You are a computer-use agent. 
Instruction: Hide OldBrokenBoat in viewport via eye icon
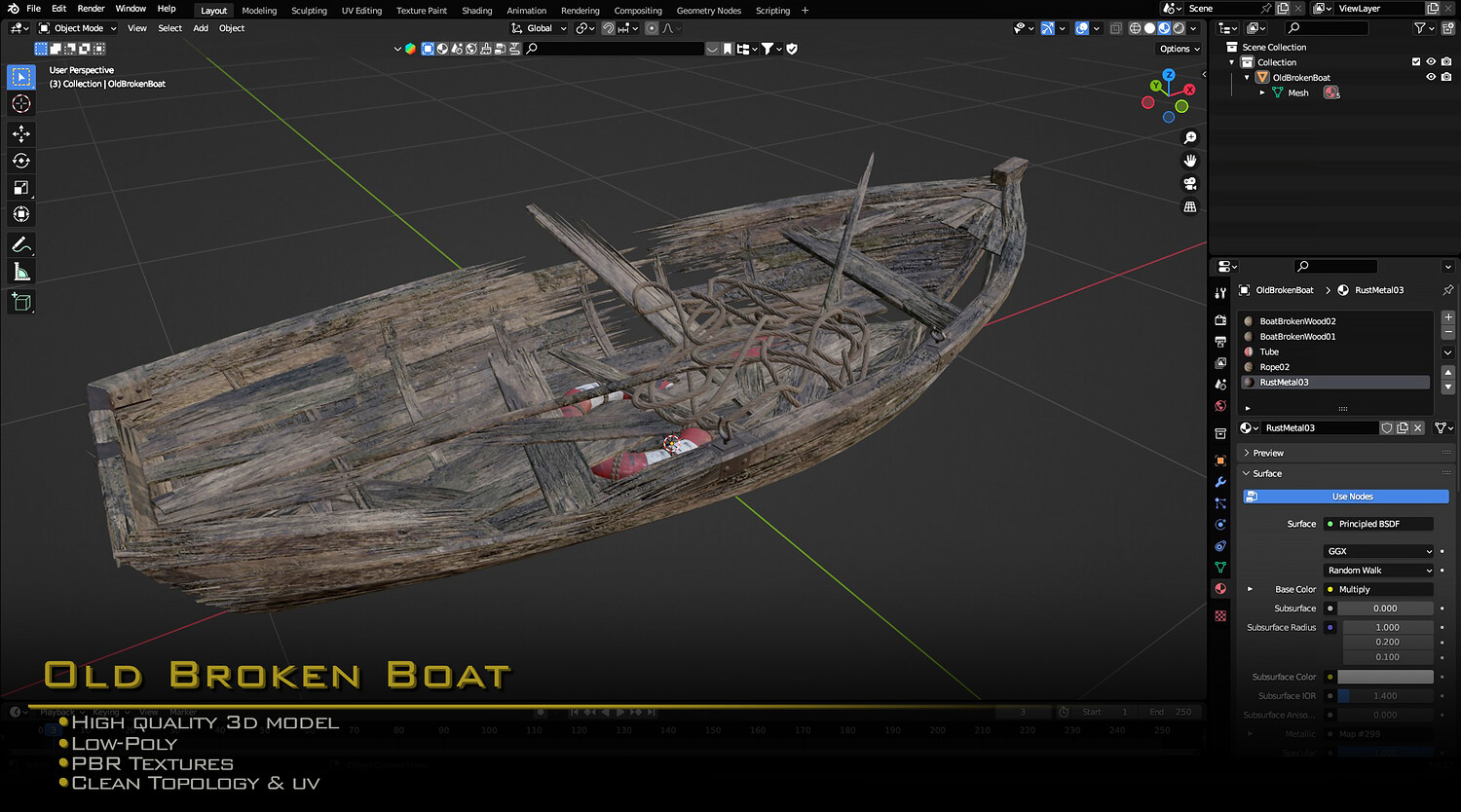point(1431,78)
